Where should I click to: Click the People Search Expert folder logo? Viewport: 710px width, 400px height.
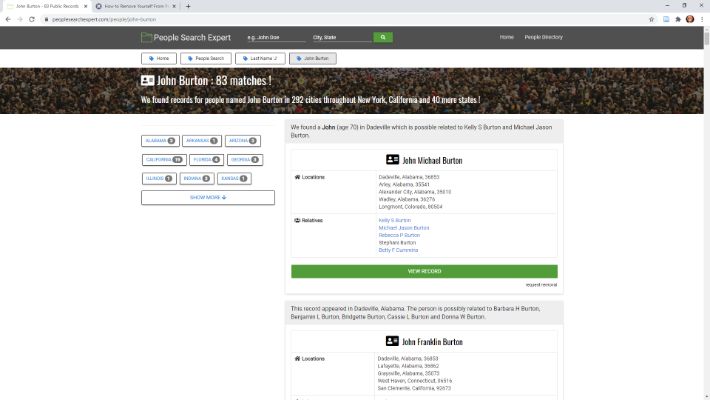pos(146,37)
